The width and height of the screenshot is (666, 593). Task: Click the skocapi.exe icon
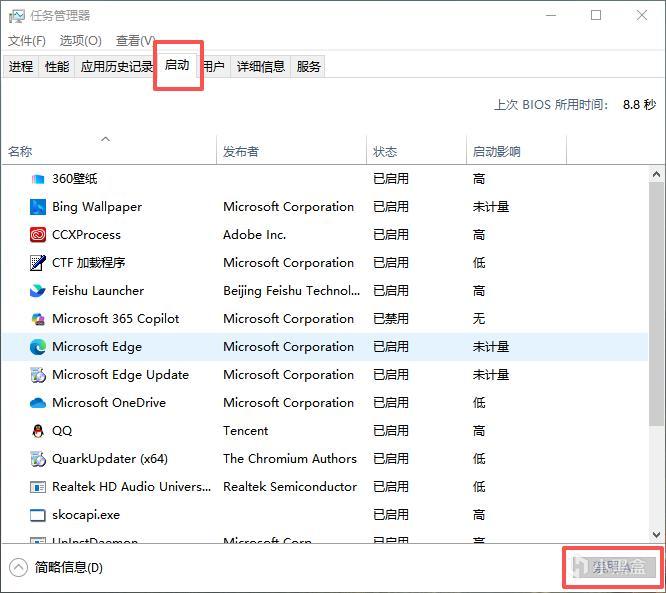point(38,515)
